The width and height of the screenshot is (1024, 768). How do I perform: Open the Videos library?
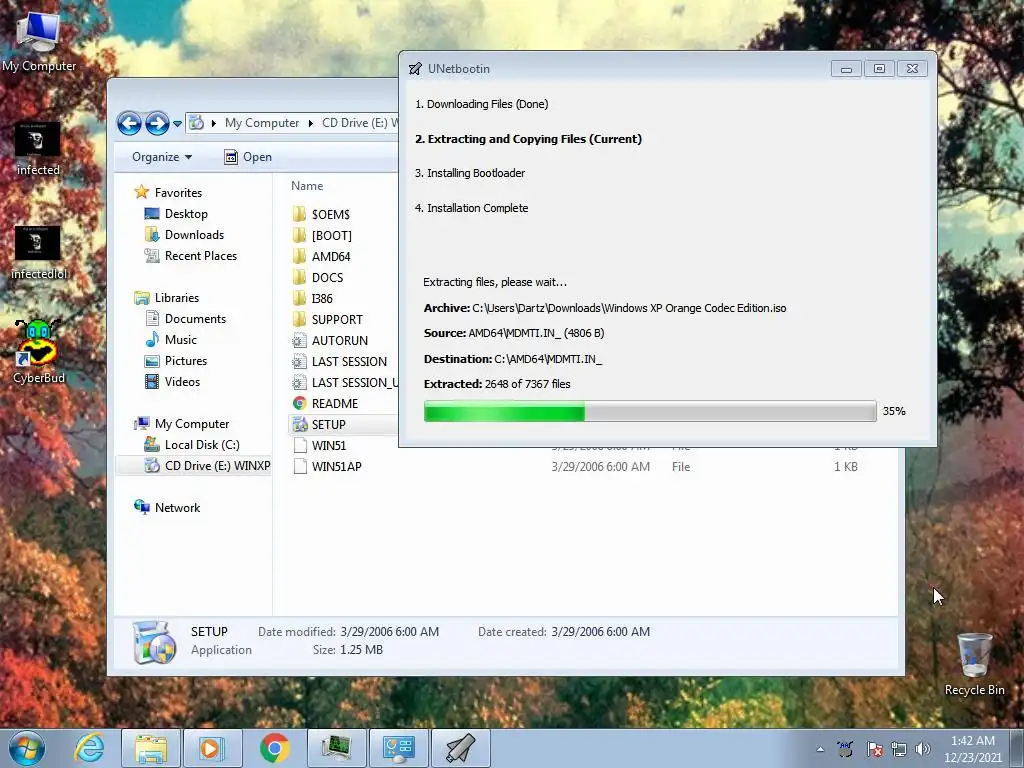[x=172, y=381]
